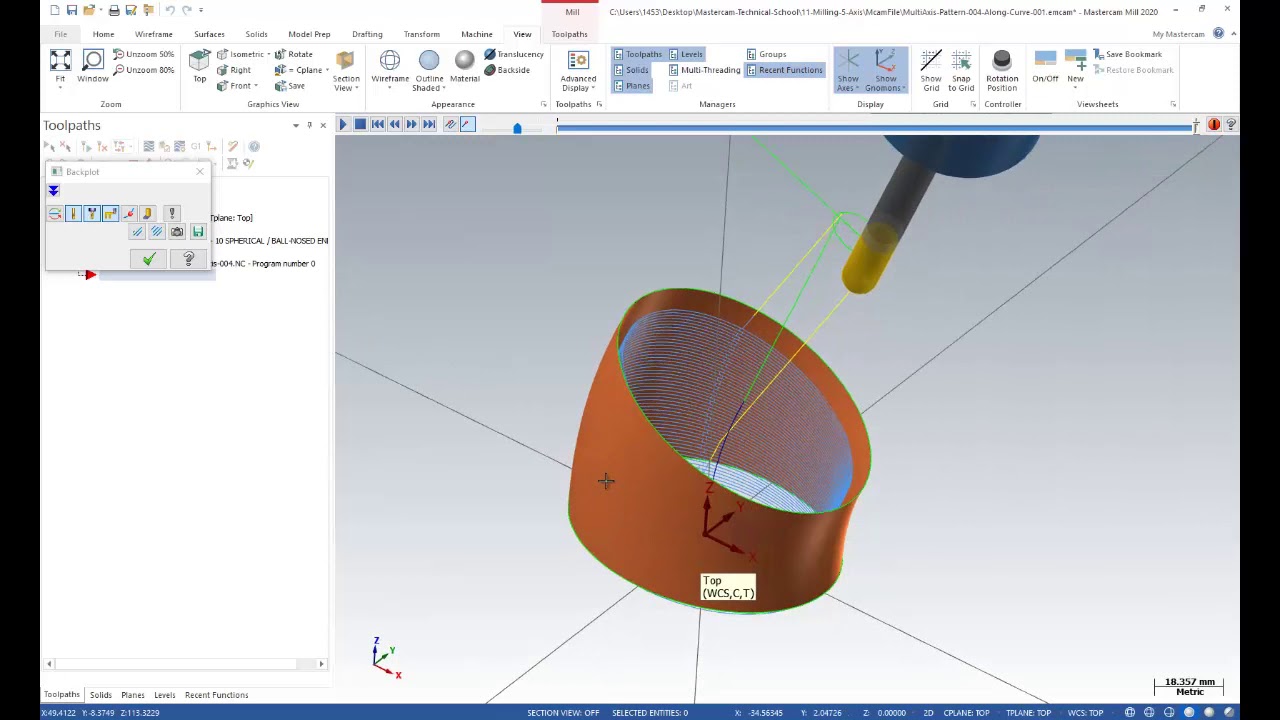Open the Cplane view dropdown
Image resolution: width=1280 pixels, height=720 pixels.
pos(327,70)
